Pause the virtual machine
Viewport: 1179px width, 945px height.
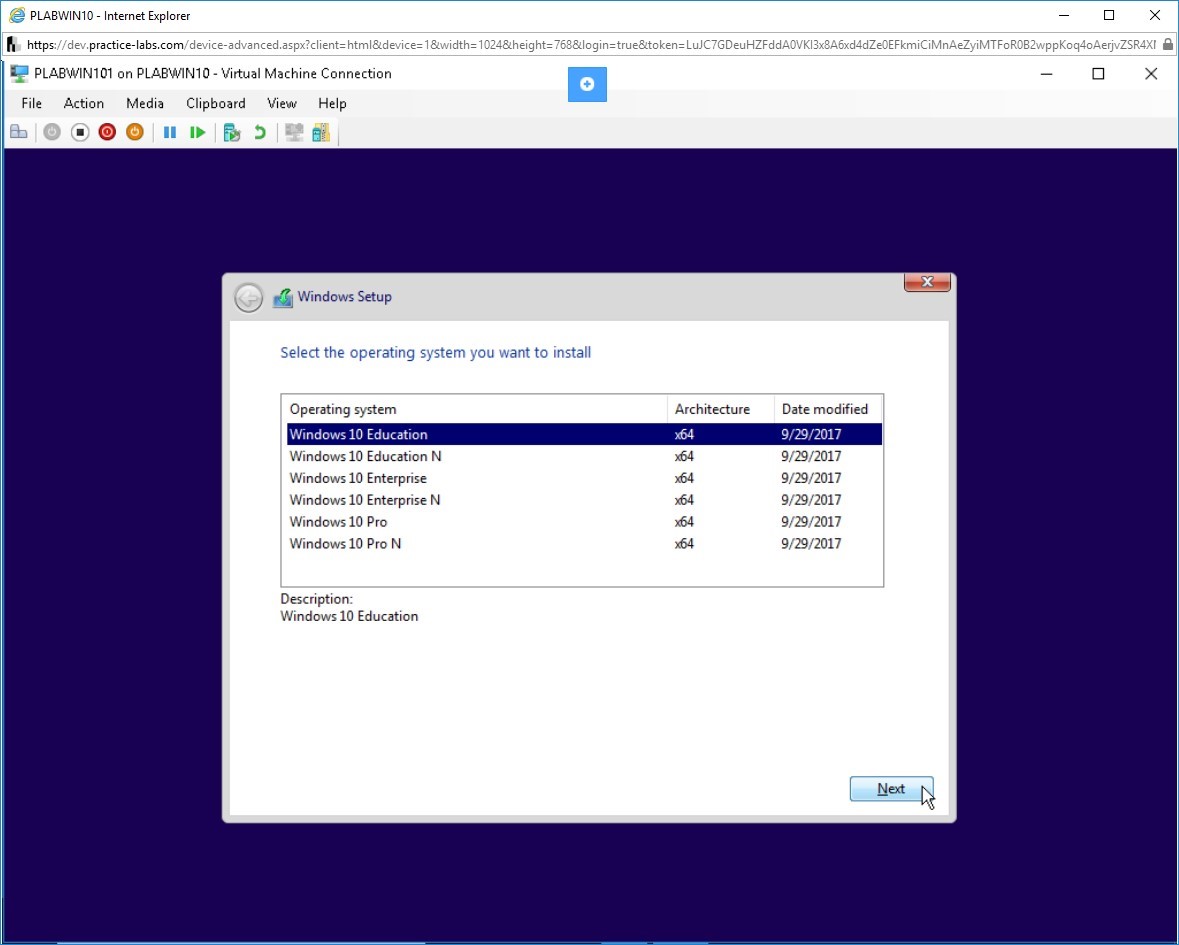(170, 132)
